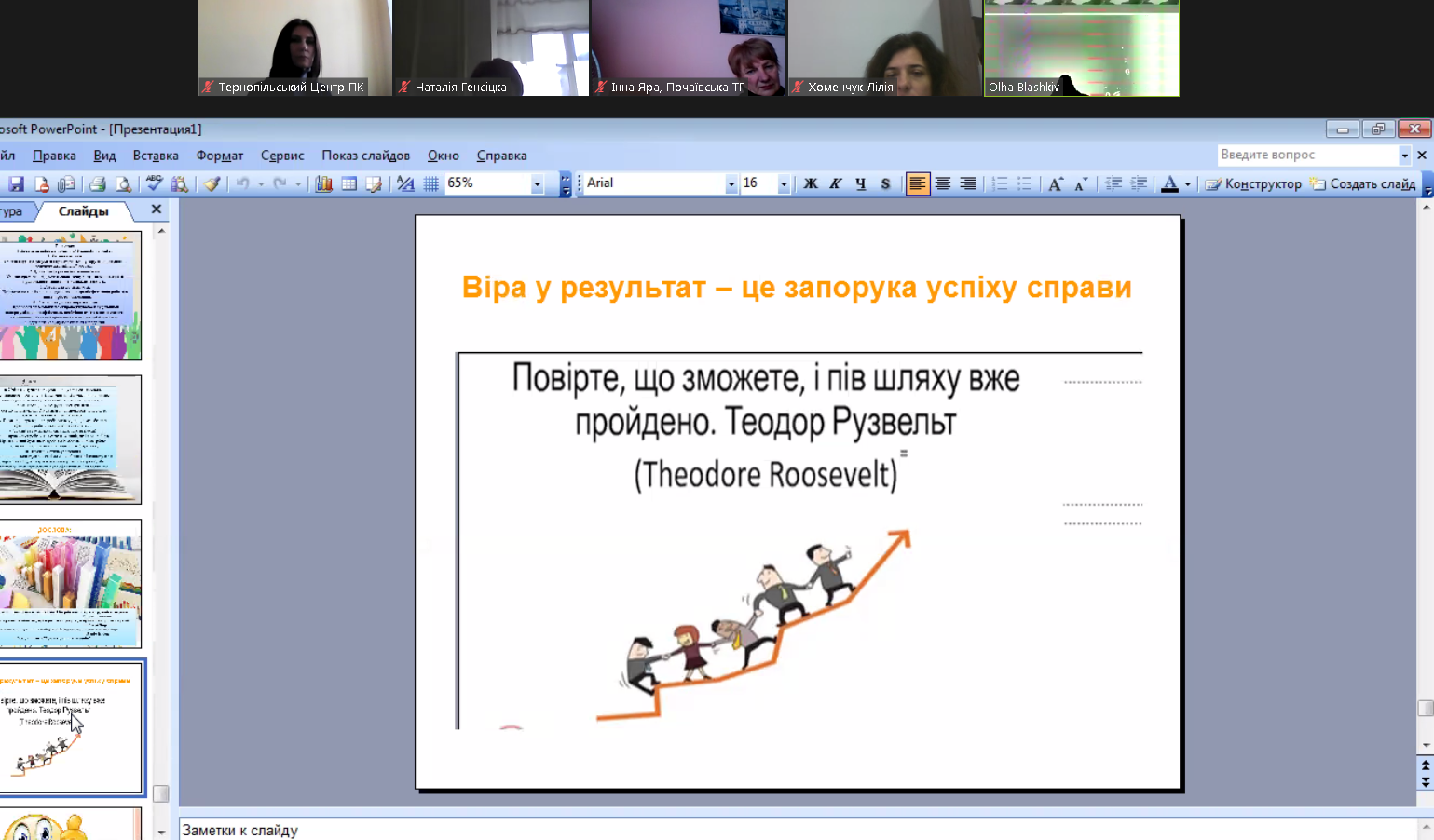1434x840 pixels.
Task: Select the colorful hands slide thumbnail
Action: click(71, 296)
